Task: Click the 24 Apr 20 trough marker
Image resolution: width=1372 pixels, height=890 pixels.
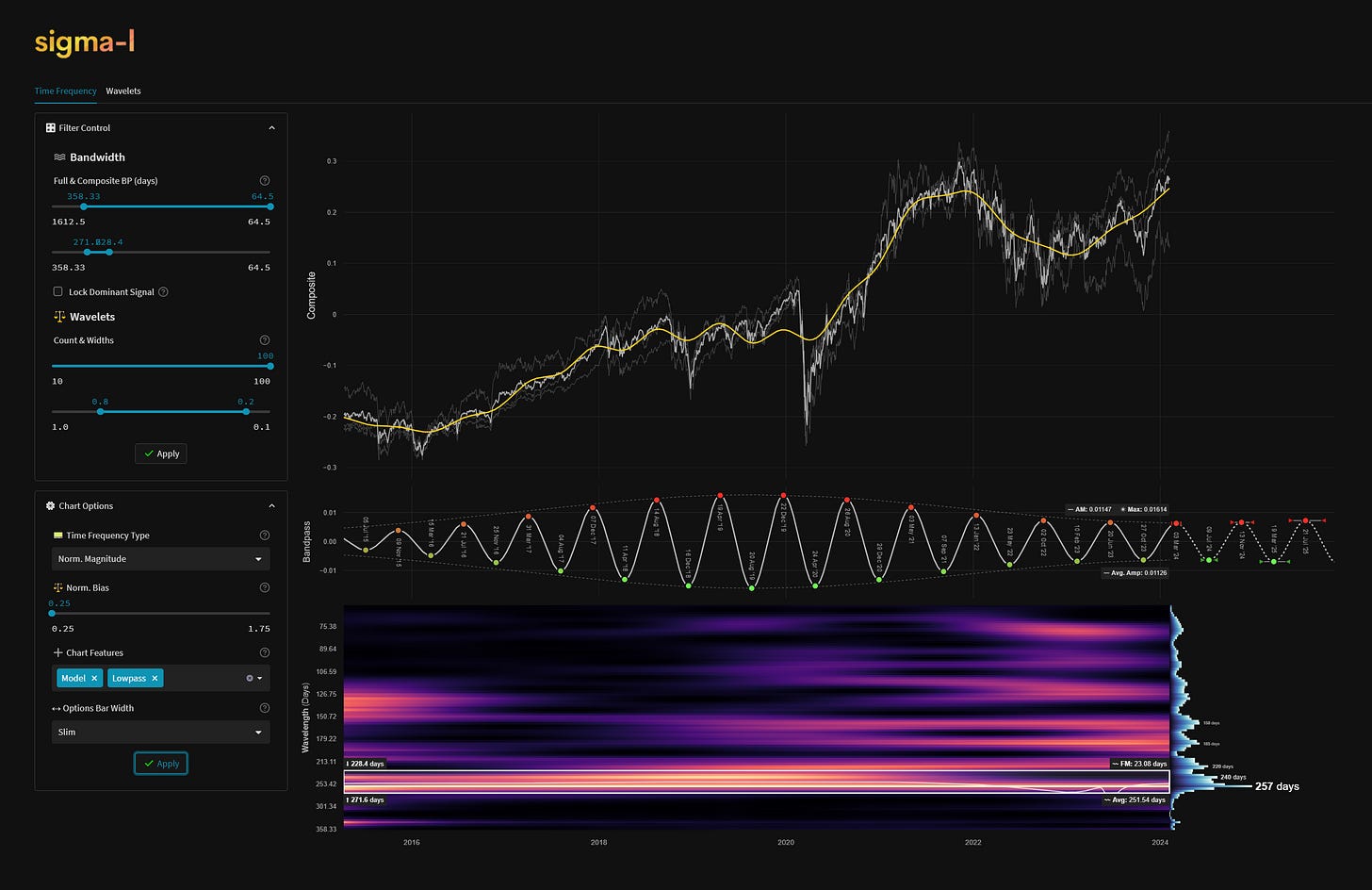Action: pos(816,585)
